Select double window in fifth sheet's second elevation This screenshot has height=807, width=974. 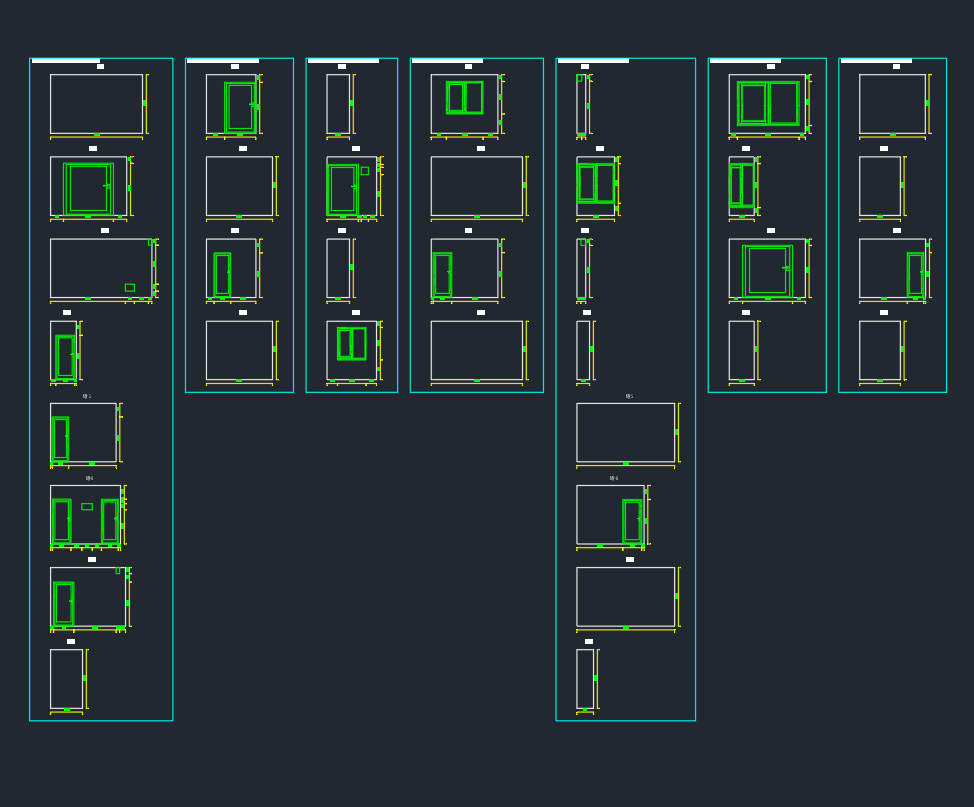point(596,183)
